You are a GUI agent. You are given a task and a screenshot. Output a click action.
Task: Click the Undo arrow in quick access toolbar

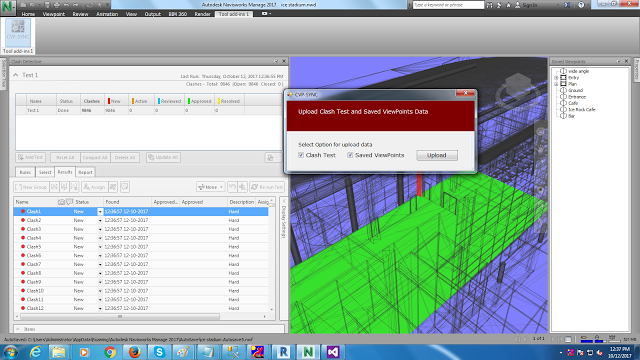[x=66, y=5]
